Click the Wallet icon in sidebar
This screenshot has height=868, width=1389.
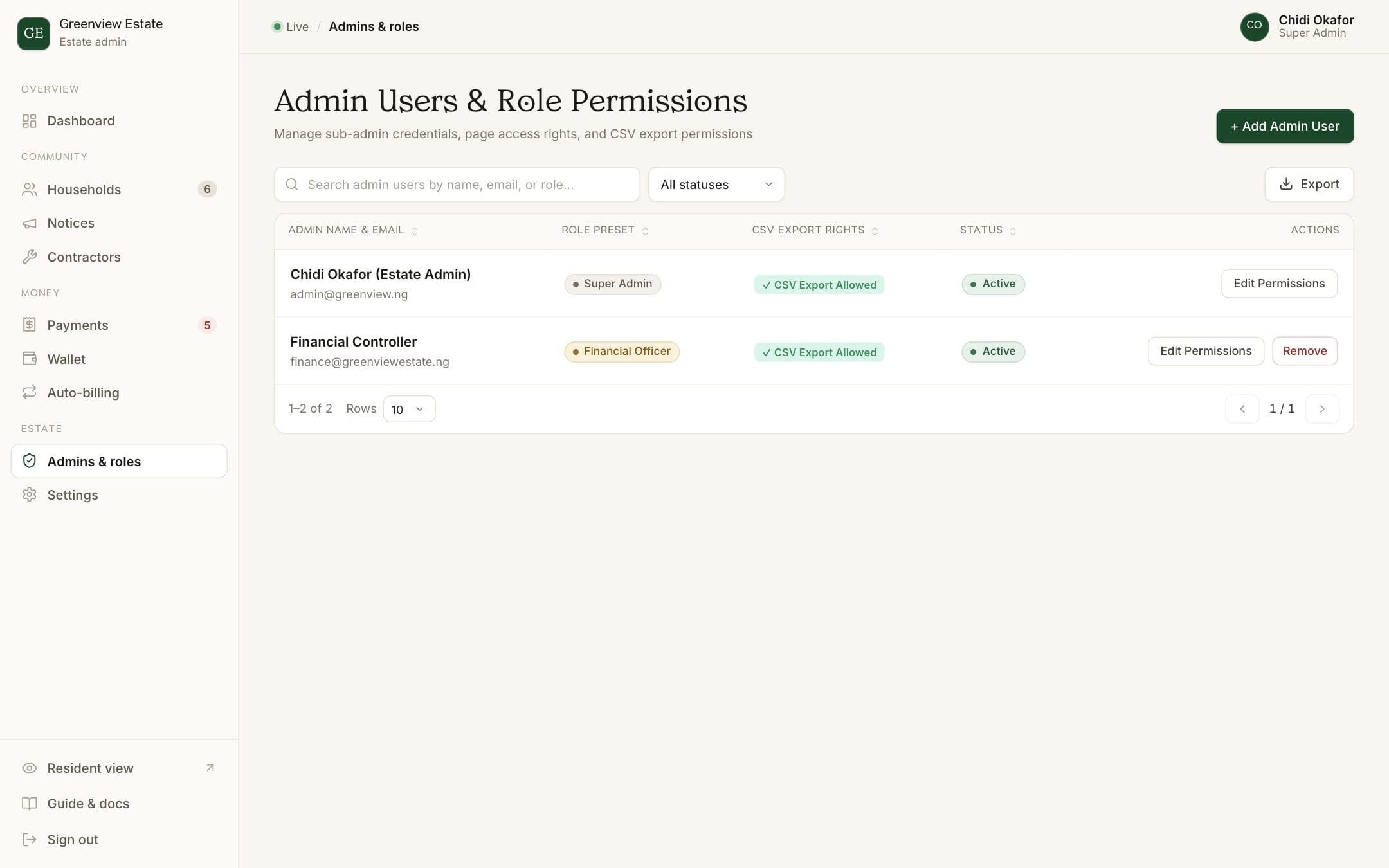[30, 359]
